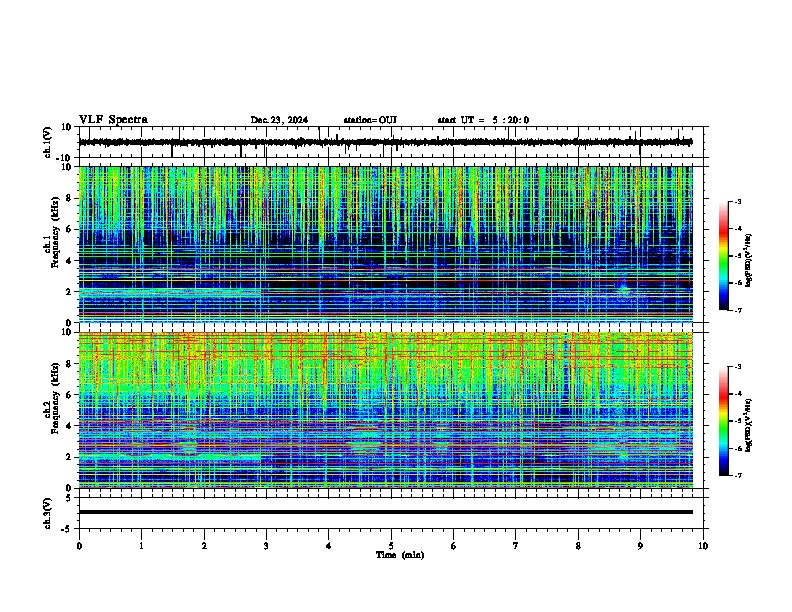Click the '-7' label on ch.1 colorbar
Screen dimensions: 792x612
pos(738,310)
